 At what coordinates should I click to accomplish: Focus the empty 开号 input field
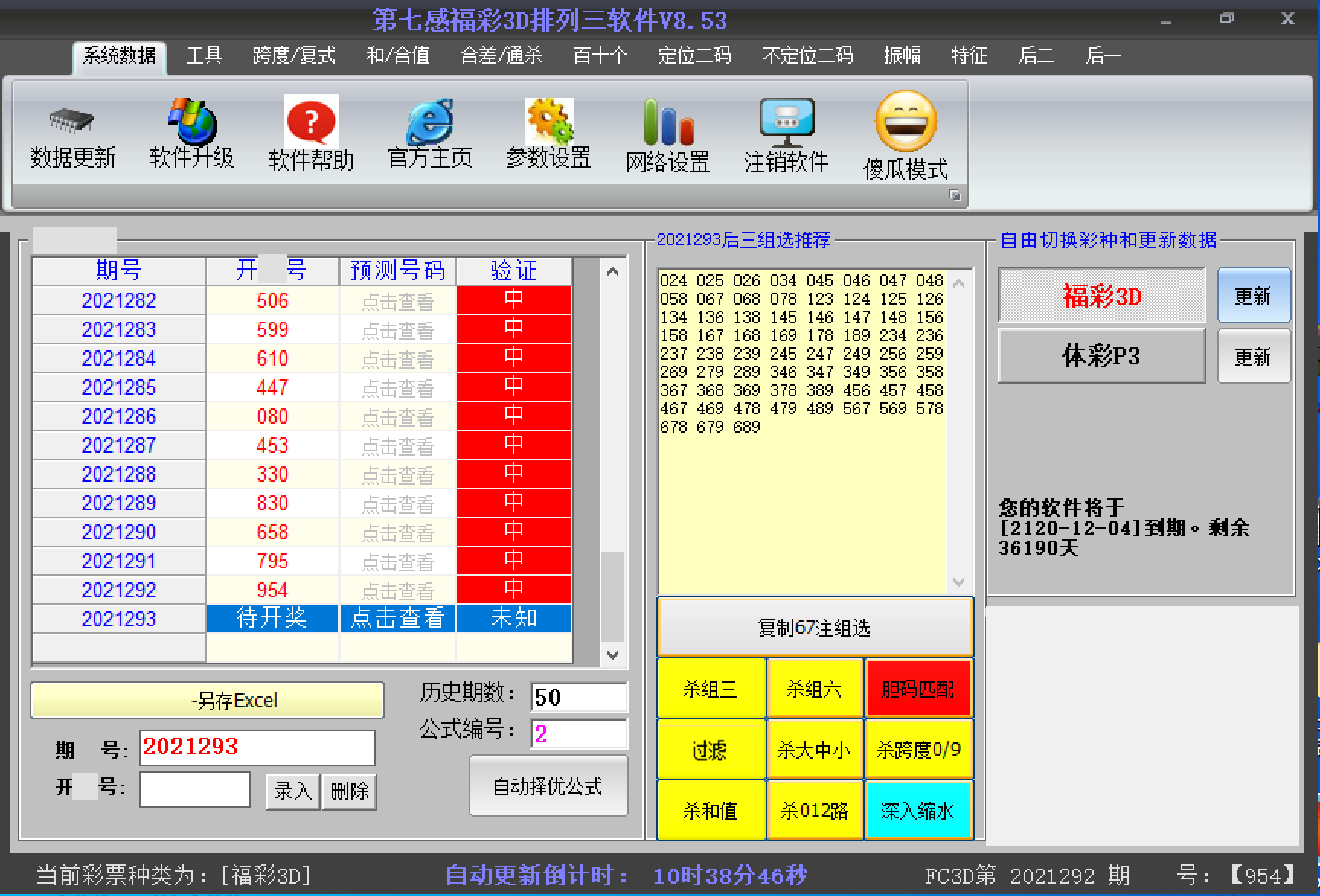pos(195,789)
